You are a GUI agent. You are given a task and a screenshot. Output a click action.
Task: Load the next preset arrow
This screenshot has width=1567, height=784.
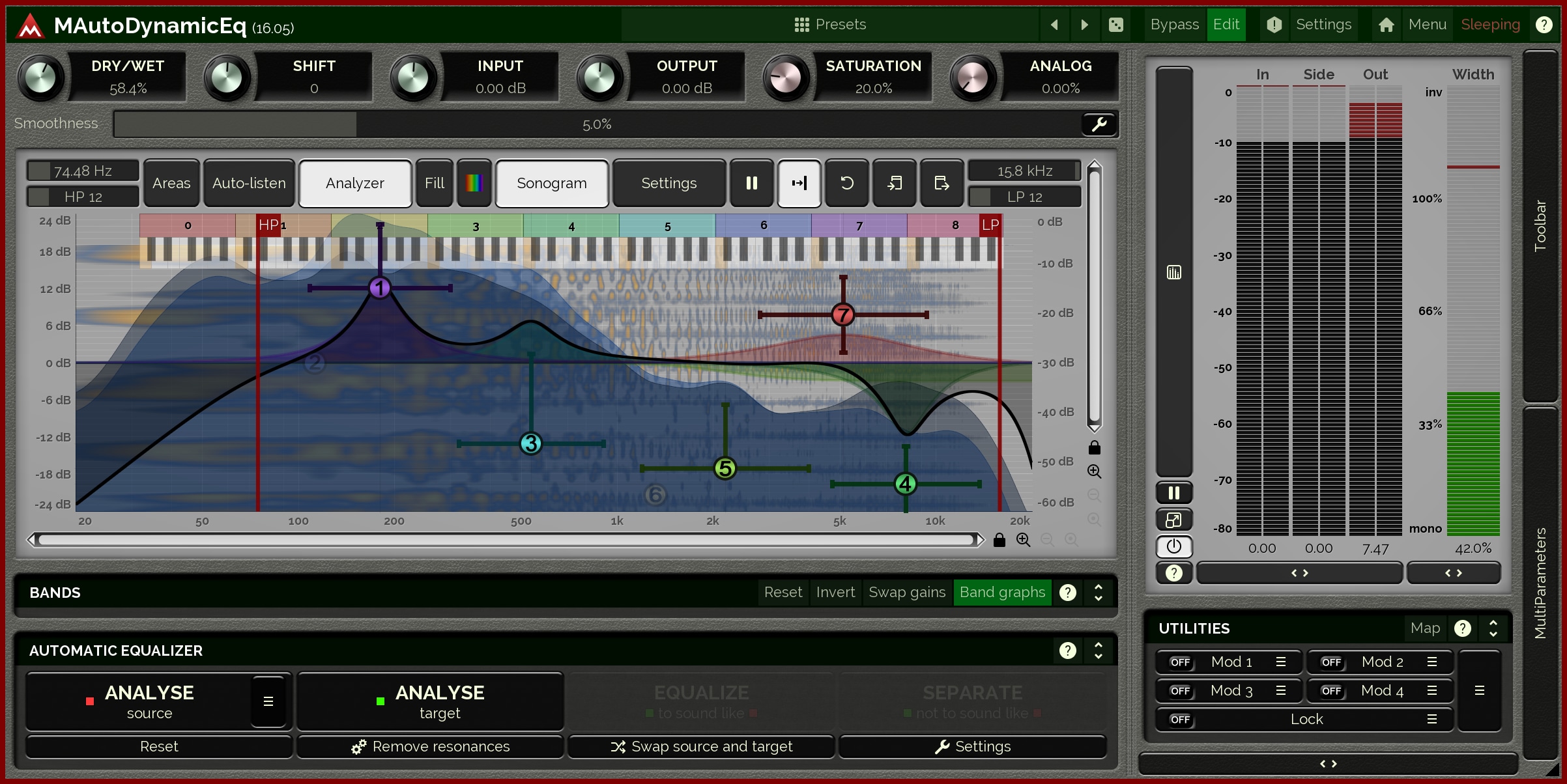pyautogui.click(x=1085, y=25)
